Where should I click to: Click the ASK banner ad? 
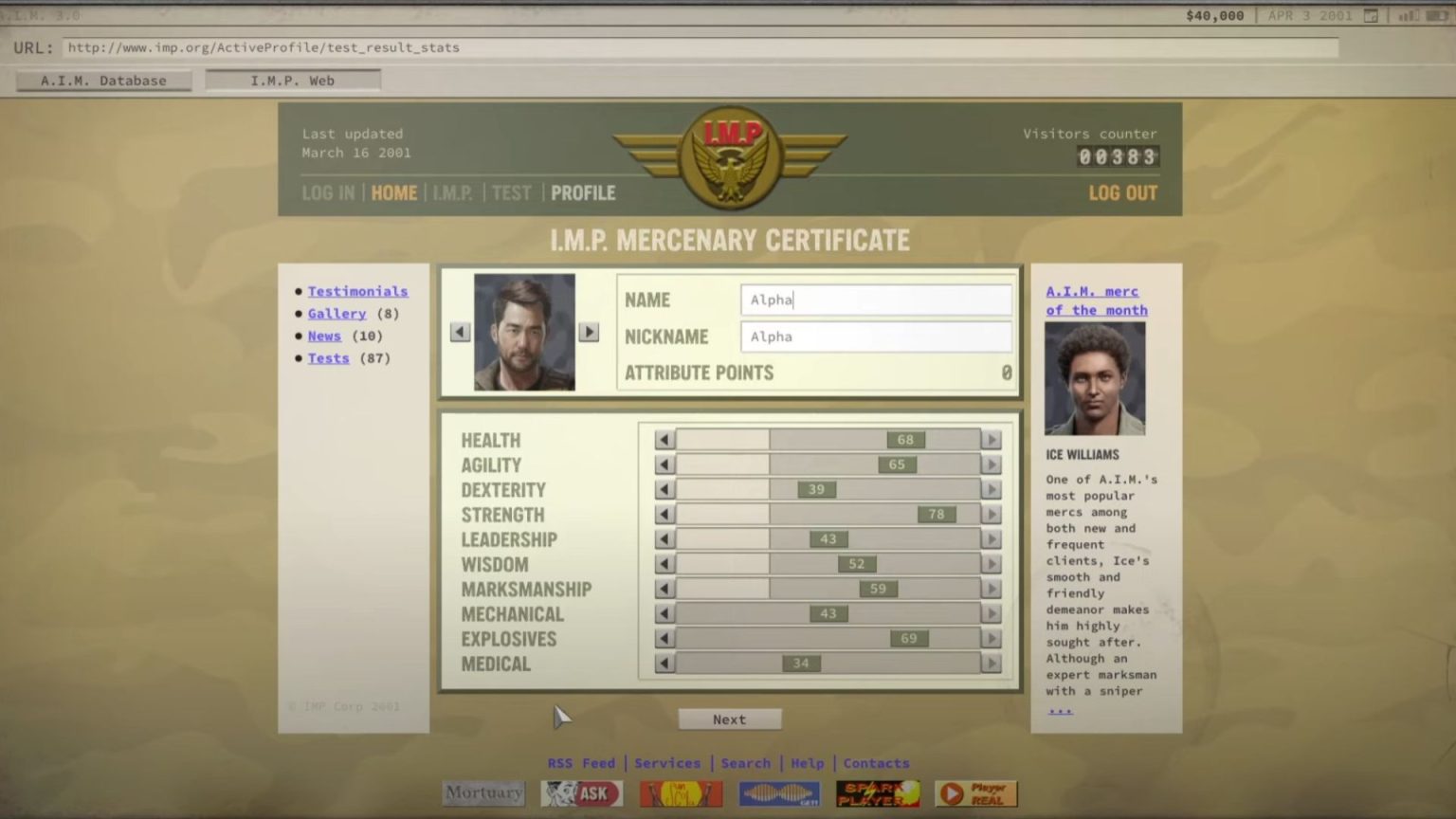tap(581, 792)
